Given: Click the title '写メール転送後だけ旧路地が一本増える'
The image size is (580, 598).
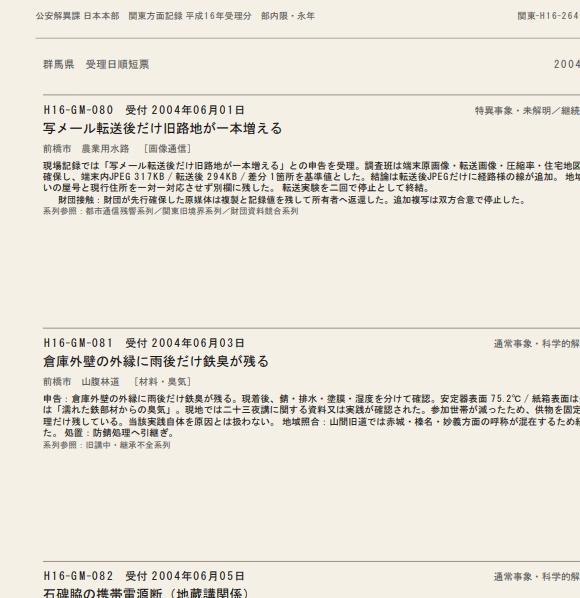Looking at the screenshot, I should (x=162, y=129).
